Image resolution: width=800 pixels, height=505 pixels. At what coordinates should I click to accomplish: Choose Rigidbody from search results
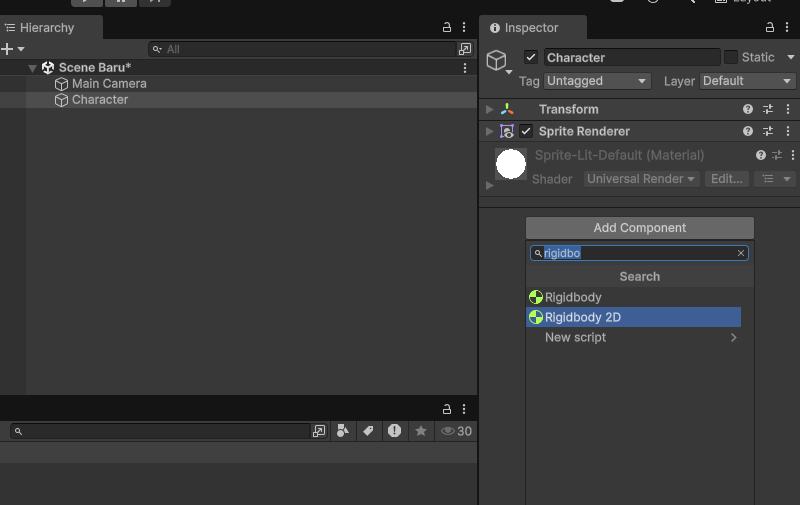(x=633, y=297)
